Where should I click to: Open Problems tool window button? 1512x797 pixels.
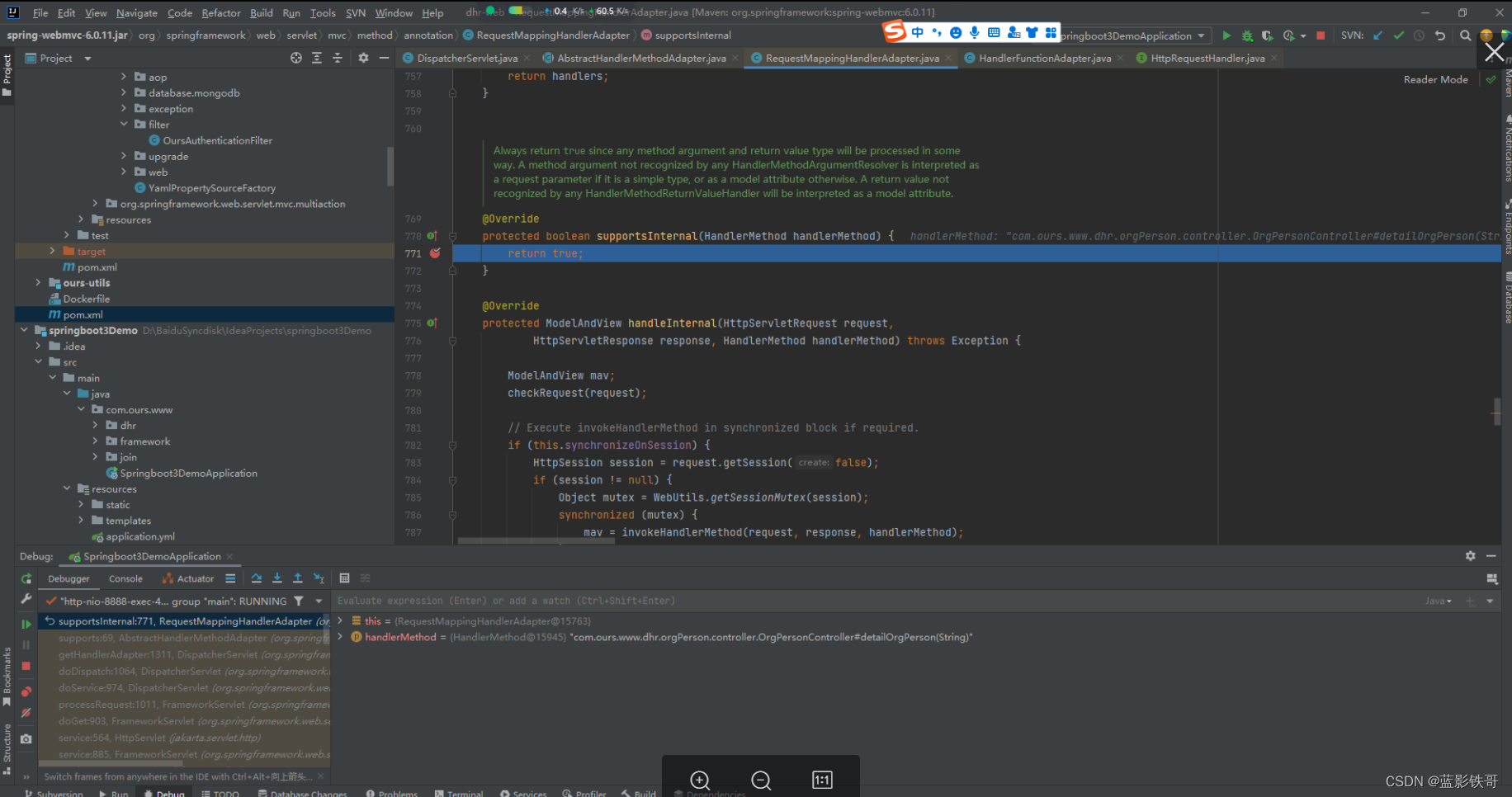click(392, 794)
